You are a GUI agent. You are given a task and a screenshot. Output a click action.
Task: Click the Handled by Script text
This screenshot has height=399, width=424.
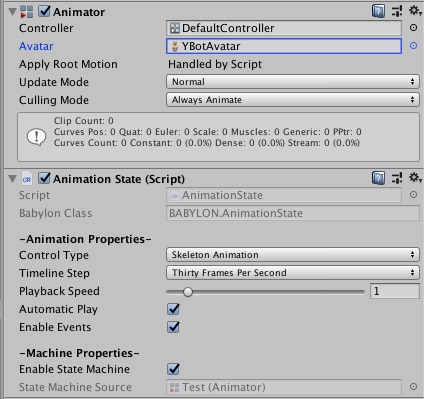[x=215, y=64]
